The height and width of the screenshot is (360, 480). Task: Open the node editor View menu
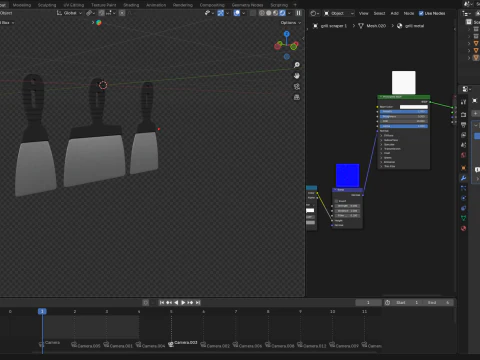point(364,13)
